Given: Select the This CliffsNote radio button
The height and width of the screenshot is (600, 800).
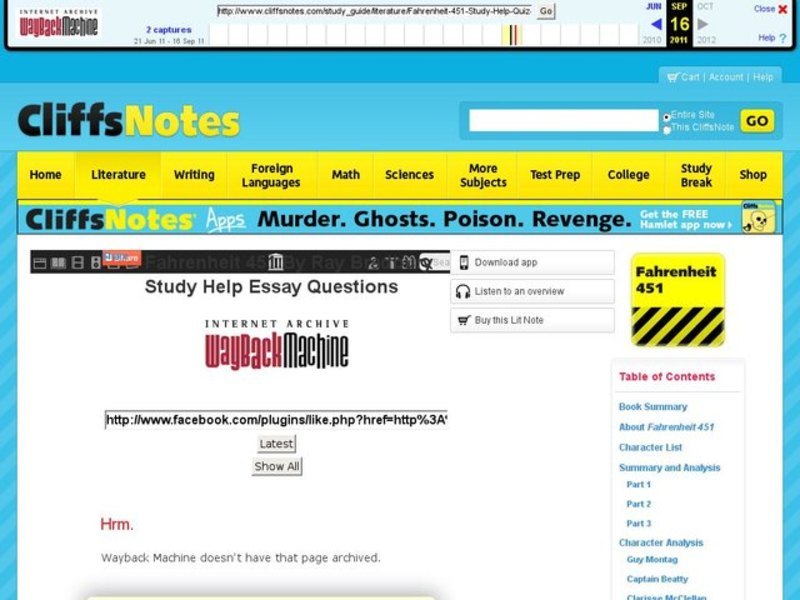Looking at the screenshot, I should (x=665, y=128).
